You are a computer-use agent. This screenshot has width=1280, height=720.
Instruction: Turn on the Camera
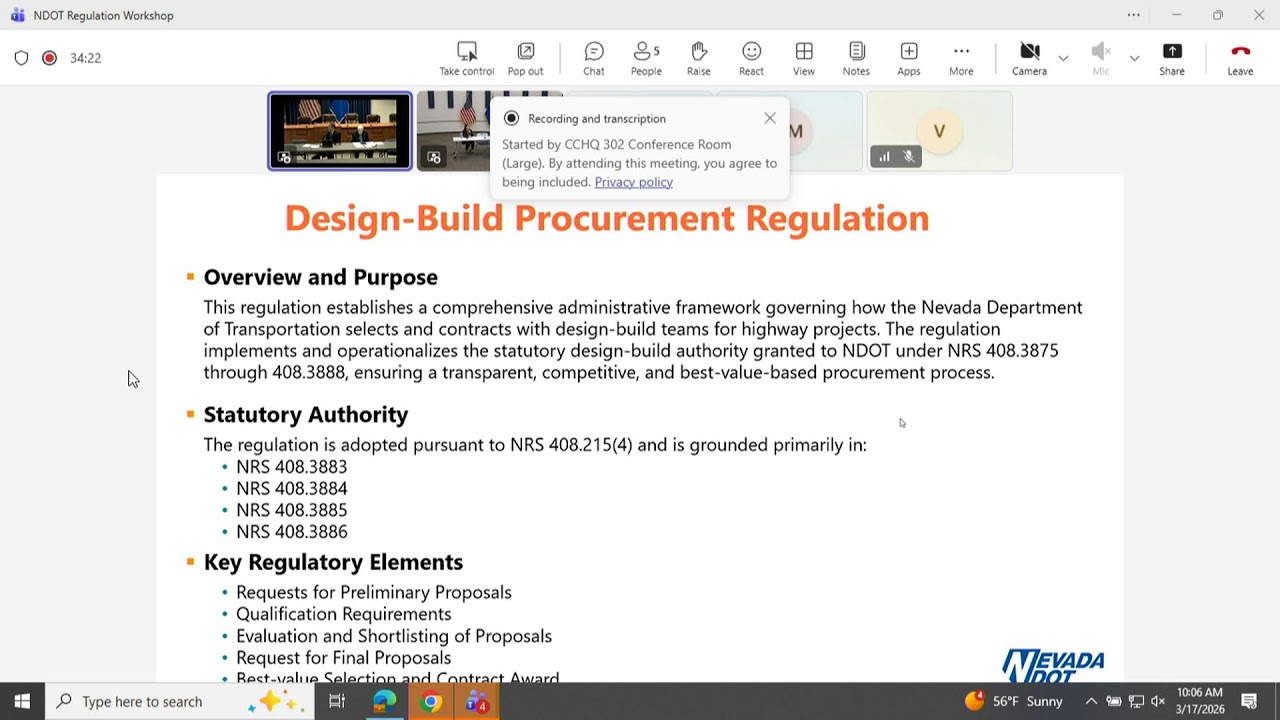[1029, 59]
